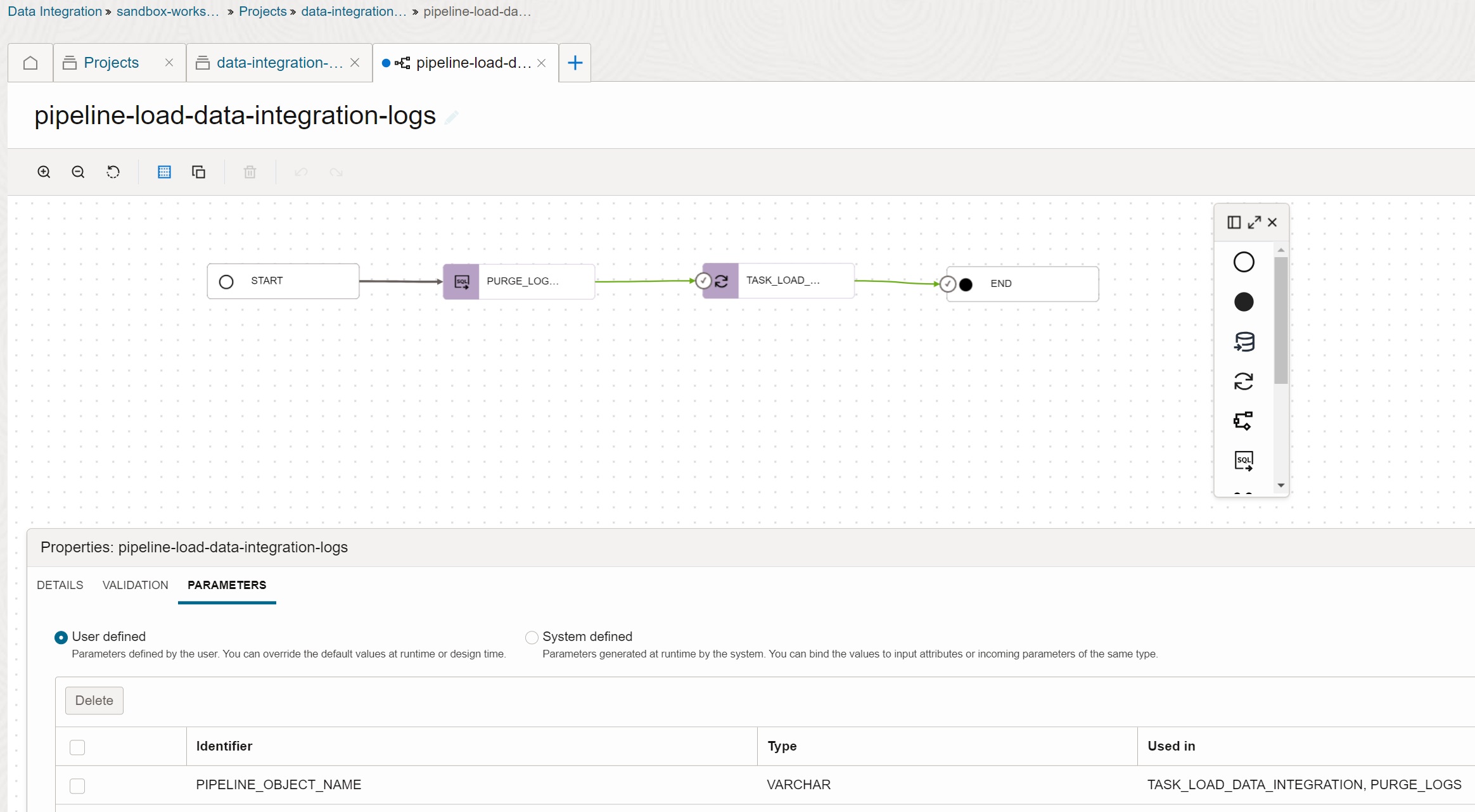Screen dimensions: 1475x812
Task: Switch to the data-integration tab
Action: 279,63
